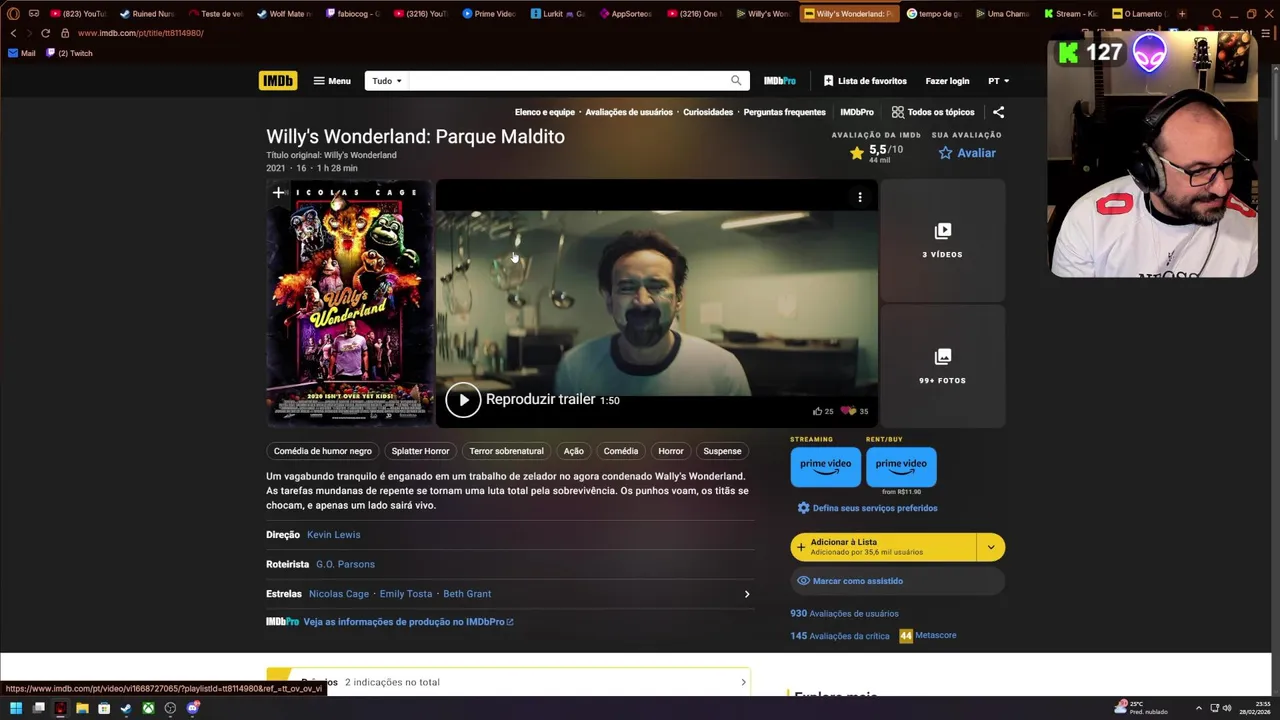This screenshot has width=1280, height=720.
Task: Open Emily Tosta's page
Action: click(406, 594)
